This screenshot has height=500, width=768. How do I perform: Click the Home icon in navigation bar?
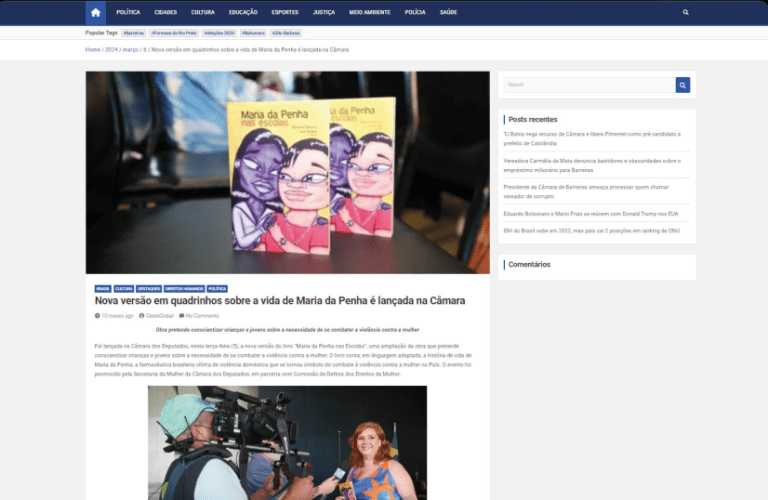(x=95, y=12)
